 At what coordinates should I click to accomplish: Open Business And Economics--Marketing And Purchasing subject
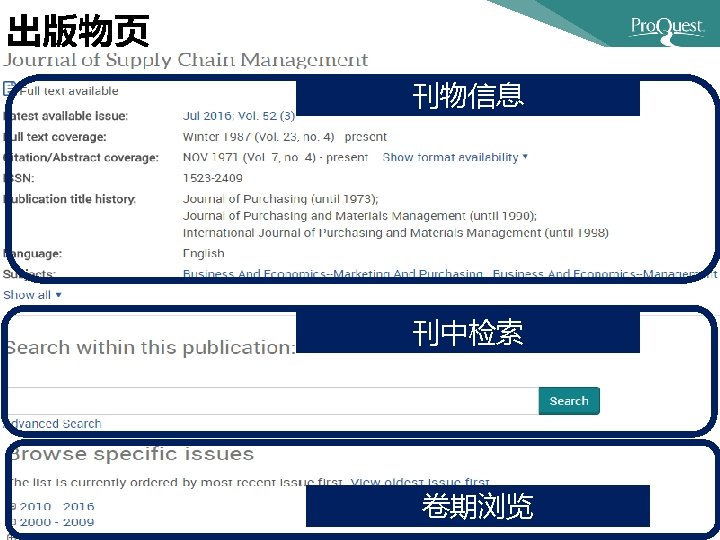pyautogui.click(x=332, y=274)
